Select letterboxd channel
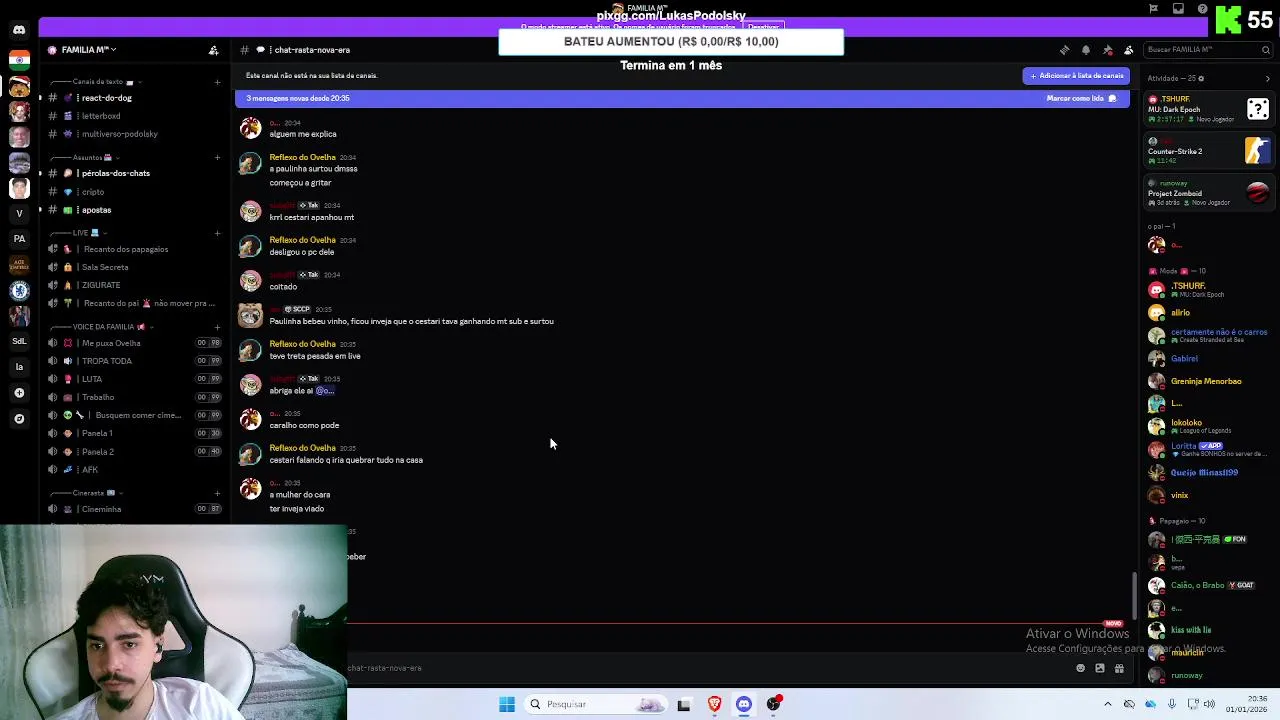Screen dimensions: 1280x720 tap(135, 116)
